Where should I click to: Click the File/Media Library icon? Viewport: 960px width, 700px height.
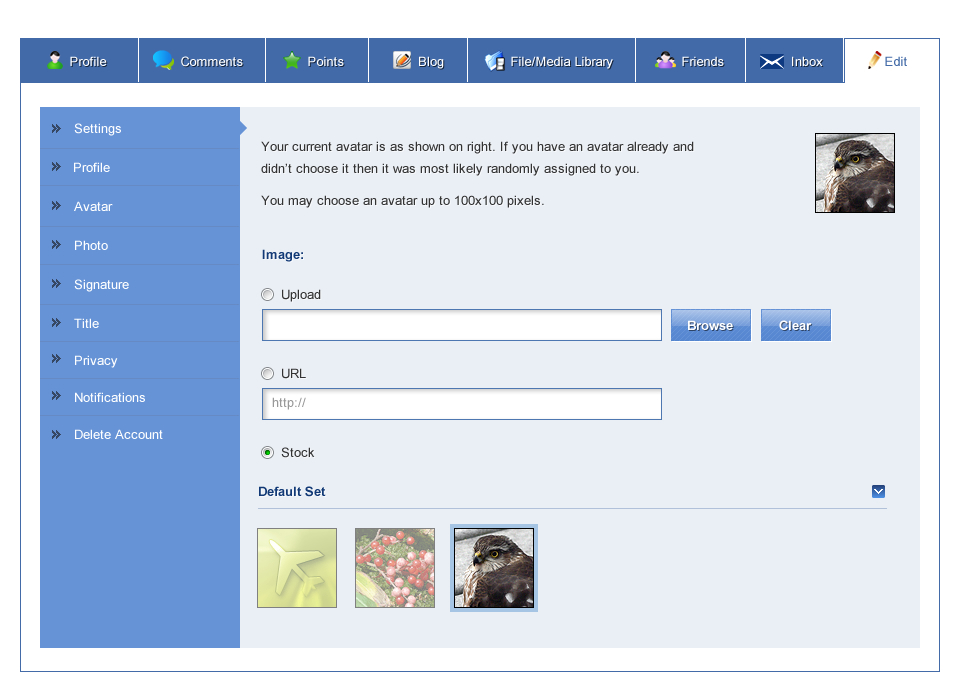pos(494,61)
